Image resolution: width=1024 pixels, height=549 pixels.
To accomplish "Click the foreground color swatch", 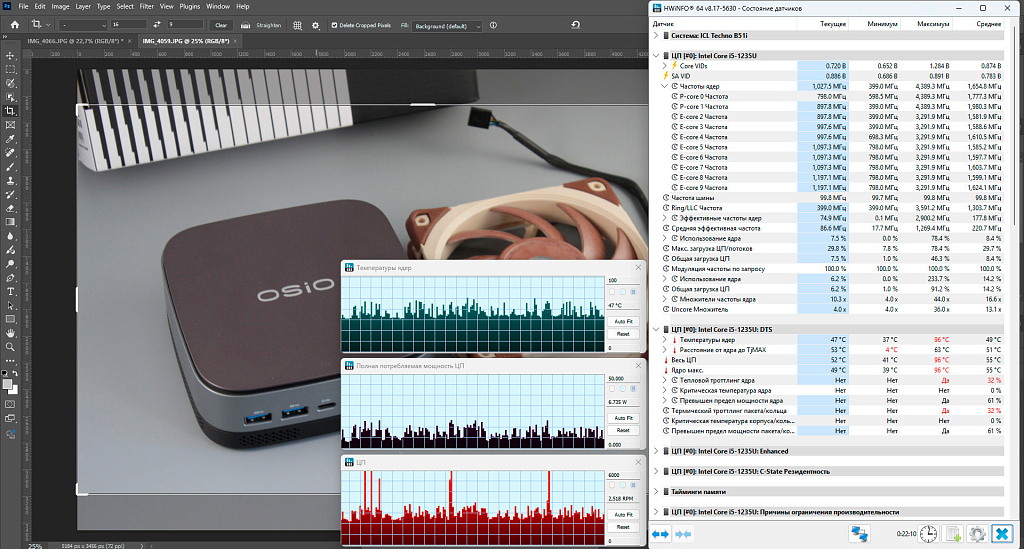I will coord(7,384).
